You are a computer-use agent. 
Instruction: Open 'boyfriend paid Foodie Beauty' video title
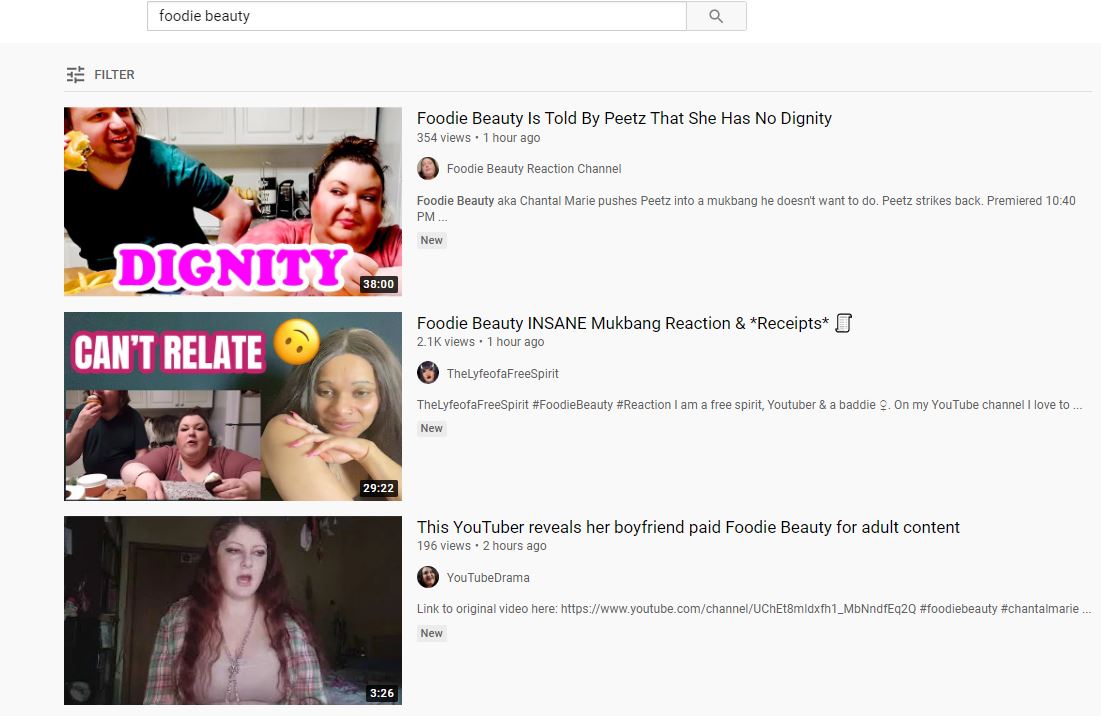point(688,527)
